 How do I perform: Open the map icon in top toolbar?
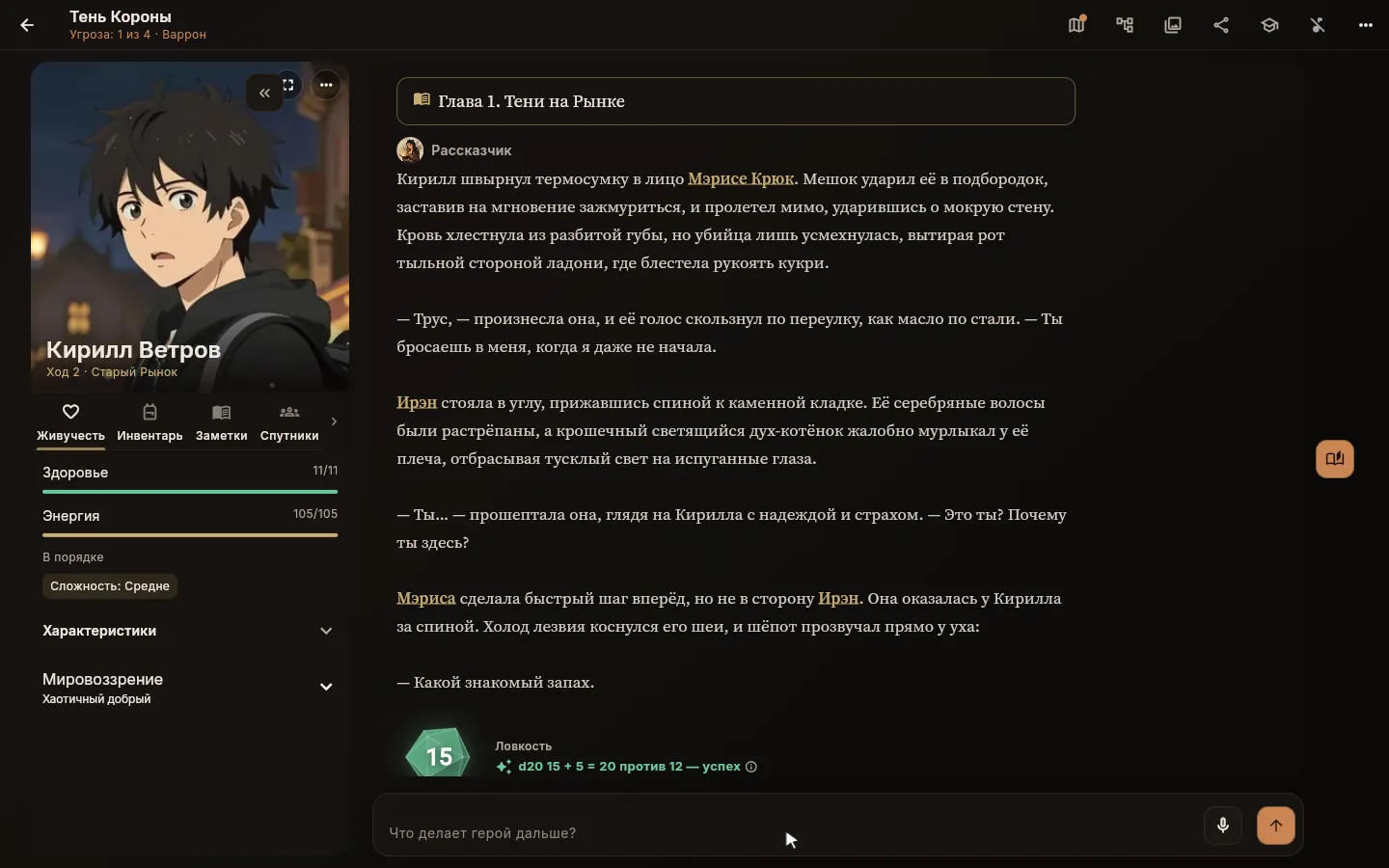point(1076,25)
